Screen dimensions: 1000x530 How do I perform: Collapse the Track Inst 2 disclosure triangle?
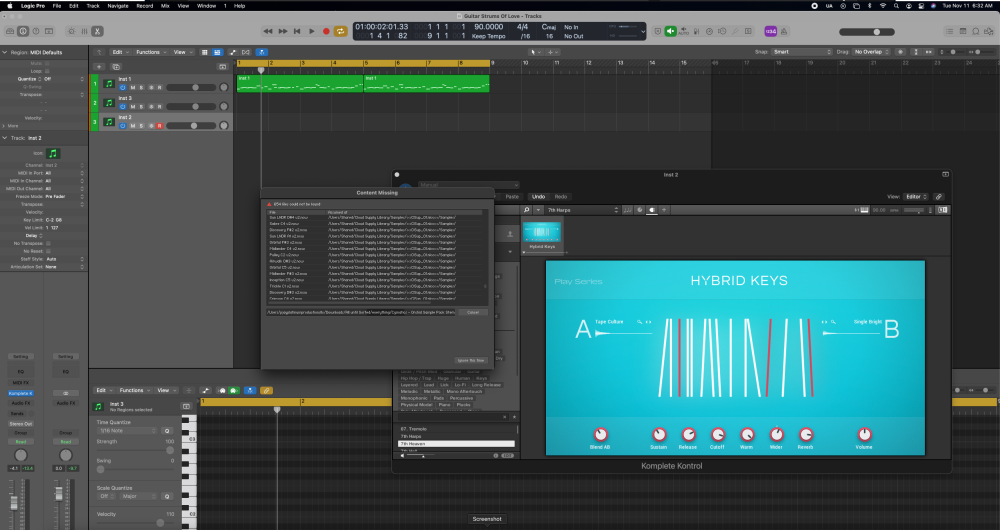[x=5, y=138]
